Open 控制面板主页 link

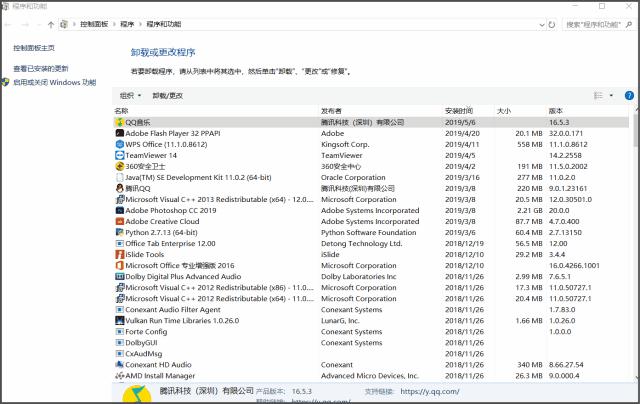point(34,48)
